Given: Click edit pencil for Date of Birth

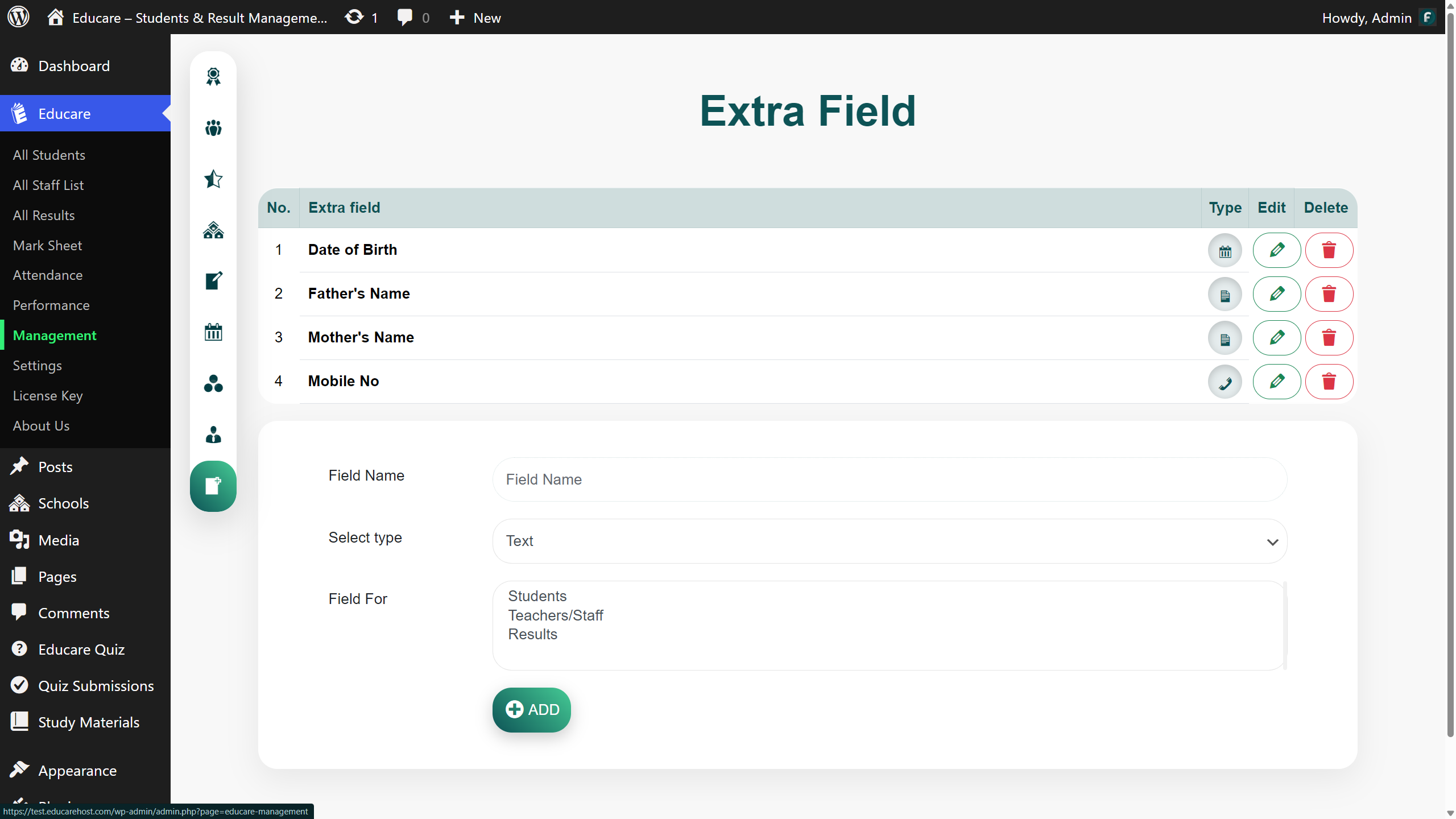Looking at the screenshot, I should pyautogui.click(x=1276, y=250).
